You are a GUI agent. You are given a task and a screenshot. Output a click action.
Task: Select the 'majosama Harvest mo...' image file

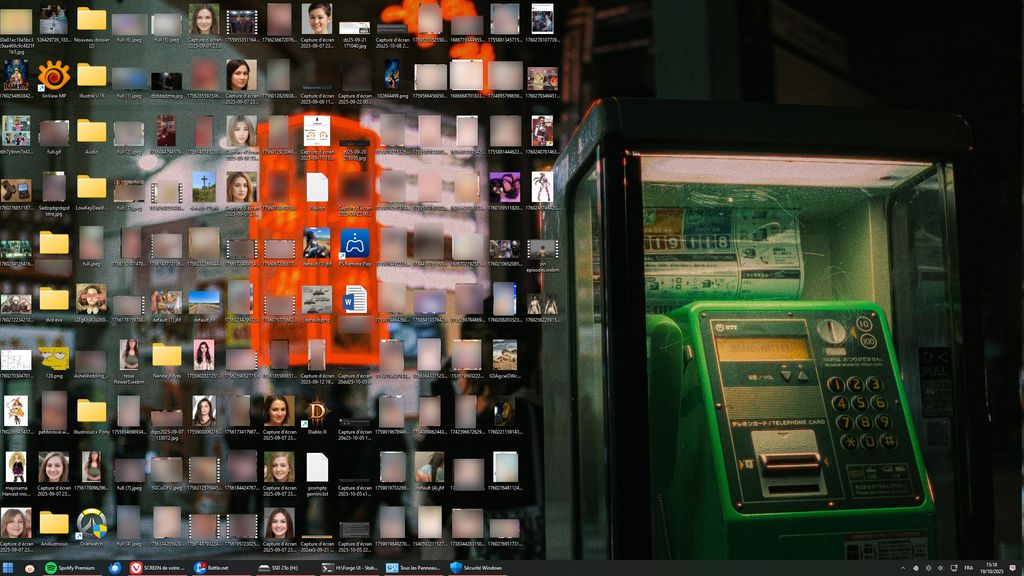click(x=16, y=474)
